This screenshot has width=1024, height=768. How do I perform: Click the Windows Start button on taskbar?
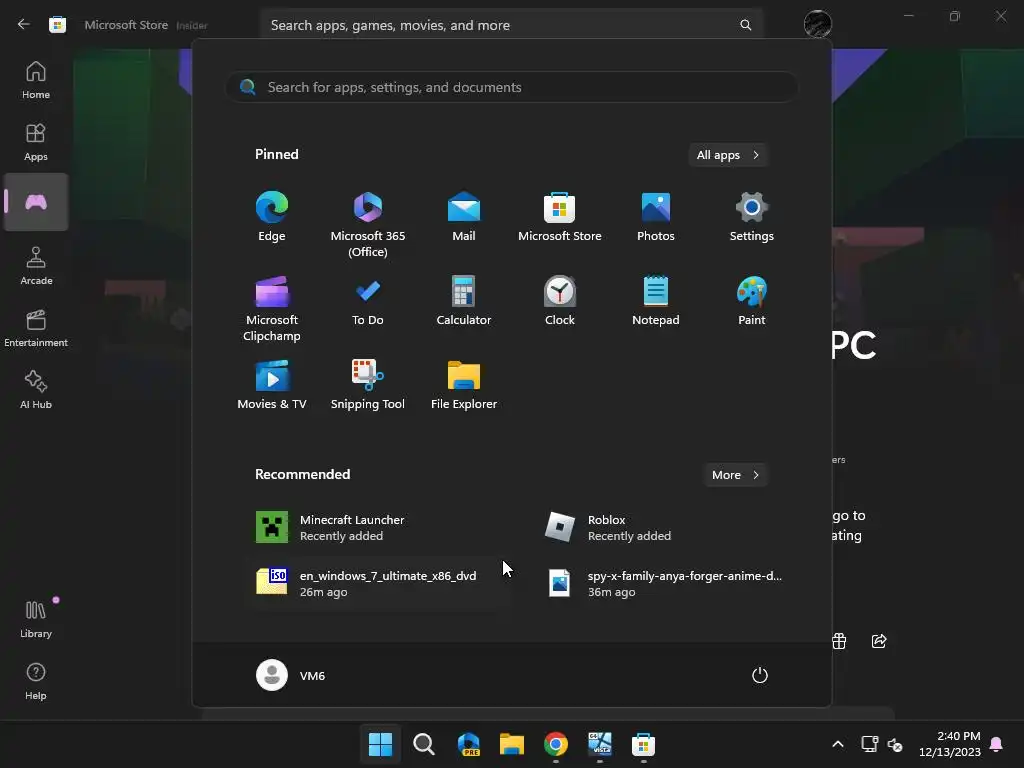[x=380, y=744]
